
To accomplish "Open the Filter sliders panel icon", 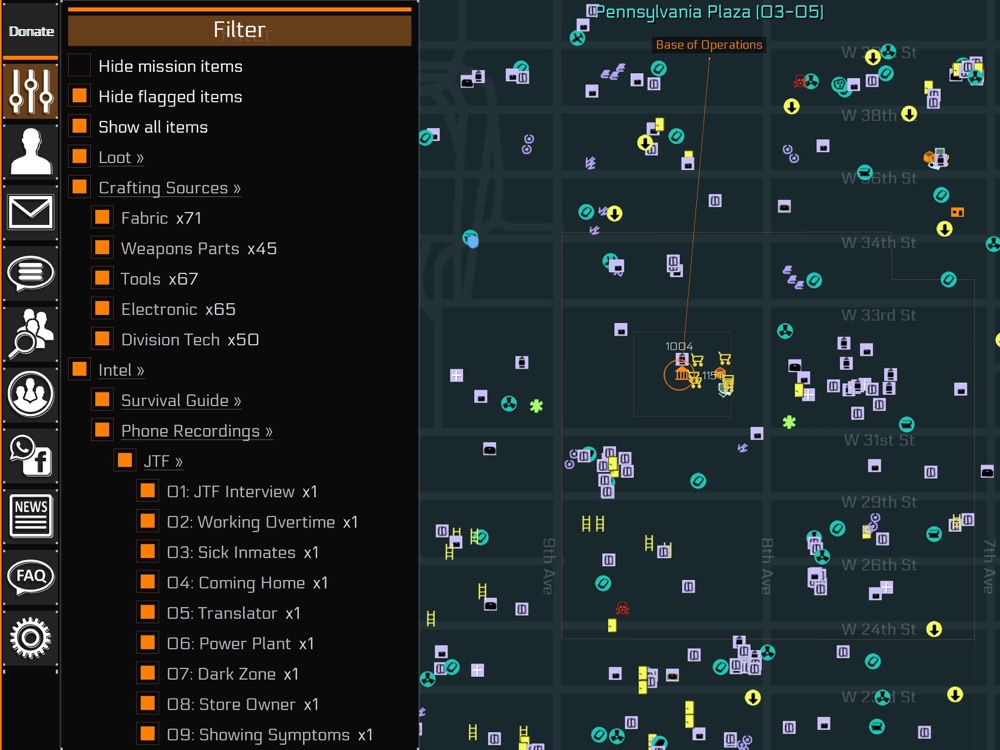I will click(x=30, y=92).
